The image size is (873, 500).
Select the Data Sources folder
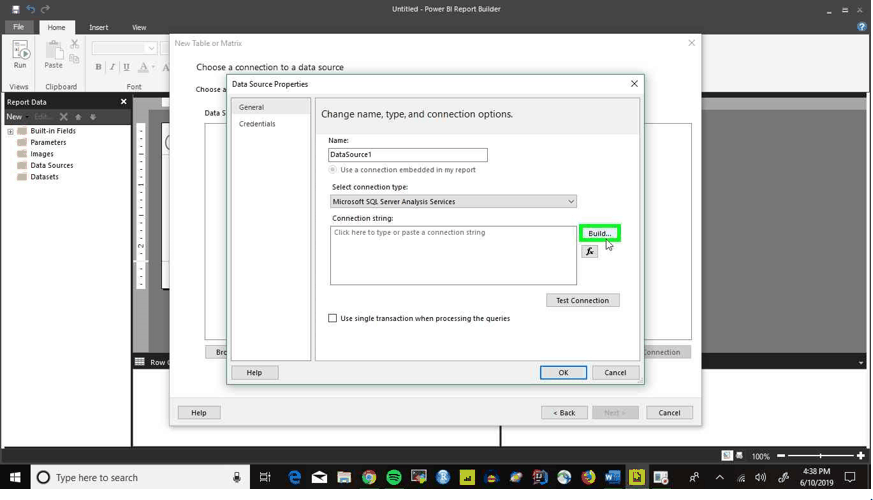pyautogui.click(x=52, y=165)
